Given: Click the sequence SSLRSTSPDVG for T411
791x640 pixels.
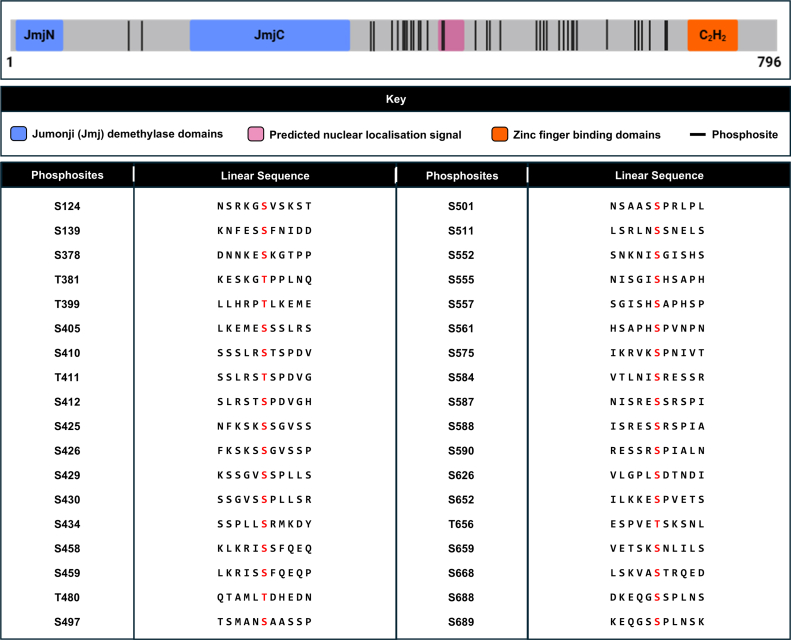Looking at the screenshot, I should pos(264,377).
